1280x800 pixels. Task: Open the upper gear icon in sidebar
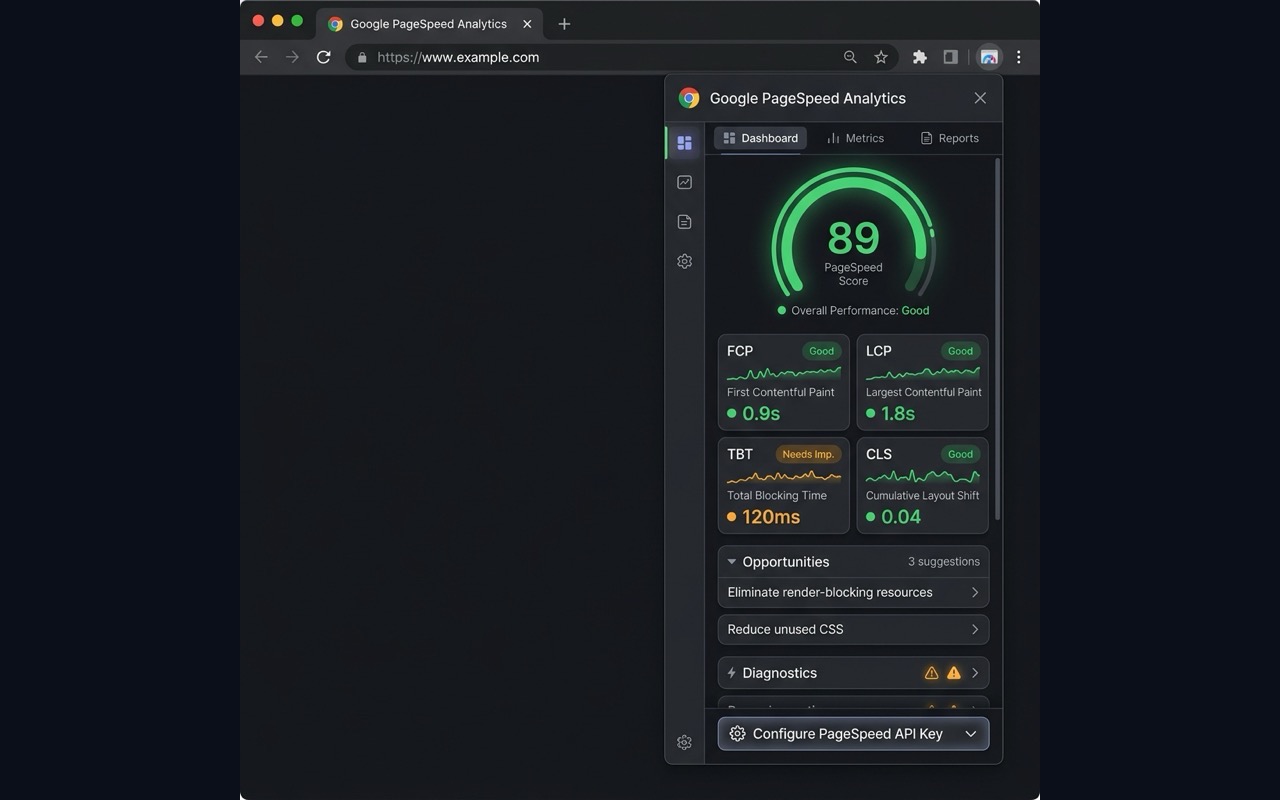(684, 261)
